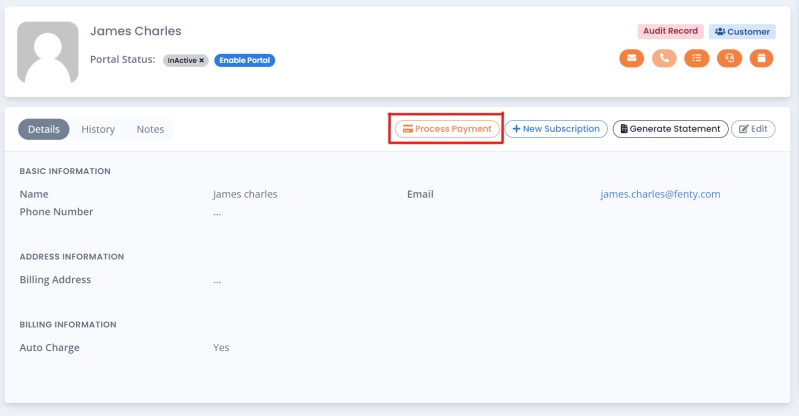Create a New Subscription
This screenshot has height=416, width=799.
556,129
